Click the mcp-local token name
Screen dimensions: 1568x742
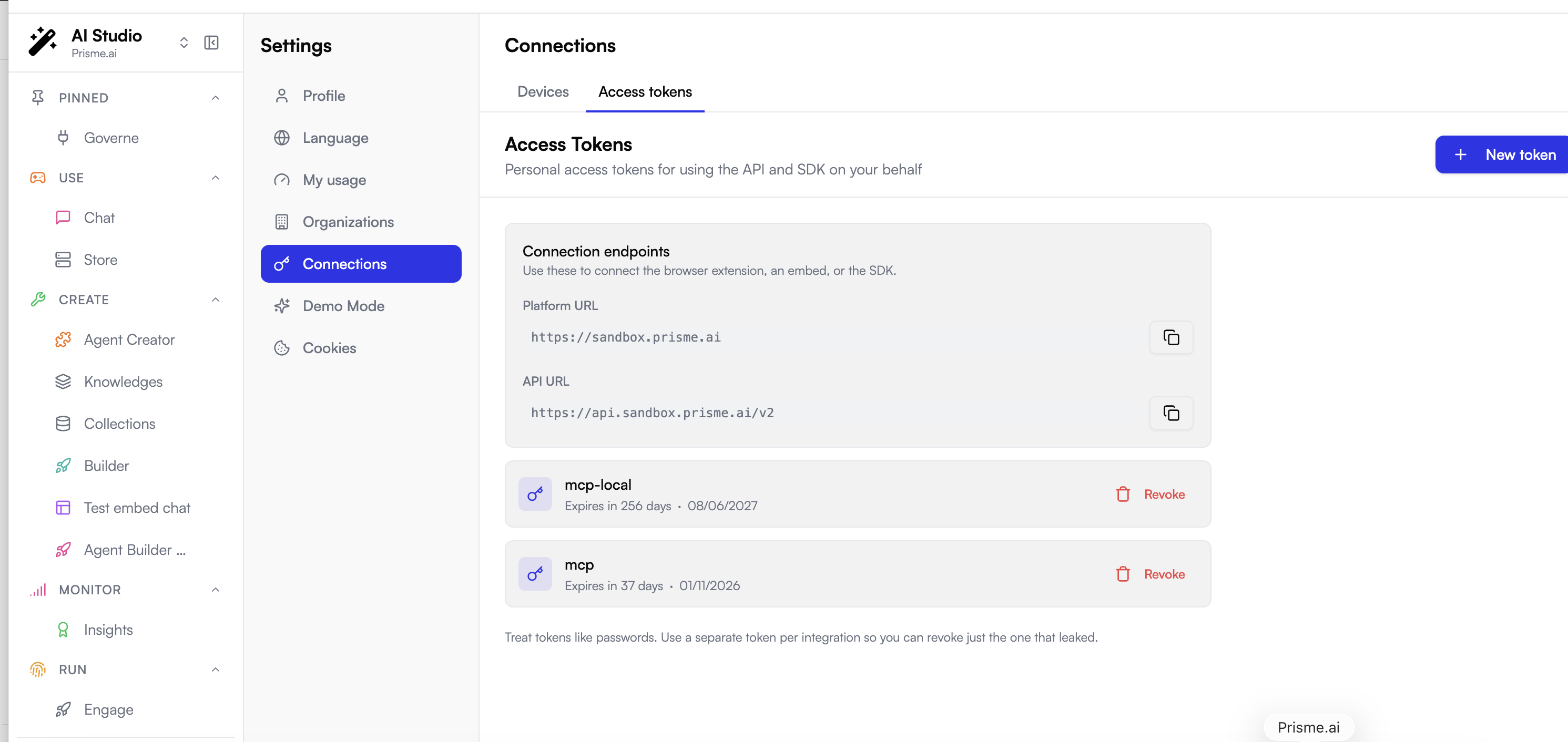pos(598,485)
